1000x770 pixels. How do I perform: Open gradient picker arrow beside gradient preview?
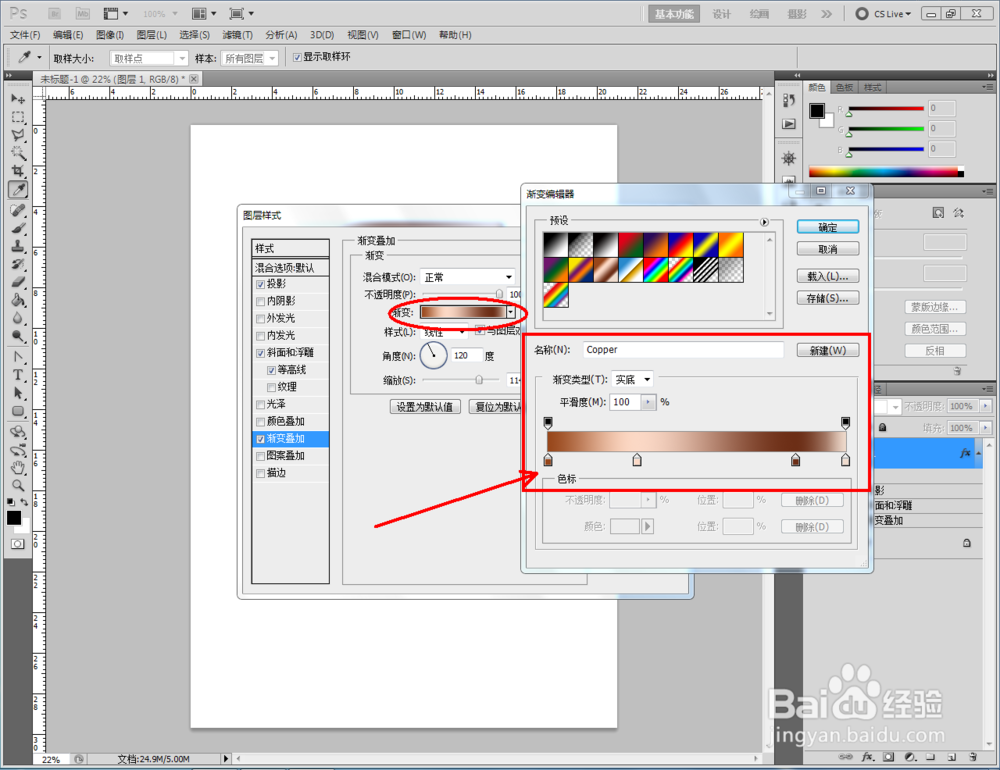point(511,312)
